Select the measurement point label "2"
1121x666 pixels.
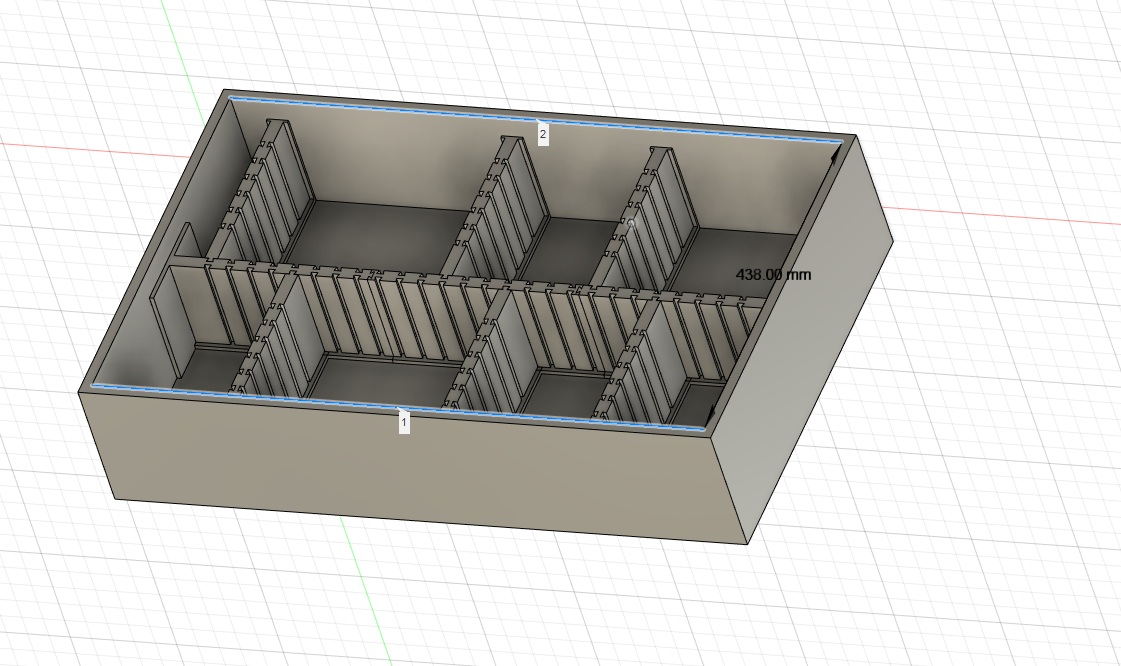[x=543, y=134]
